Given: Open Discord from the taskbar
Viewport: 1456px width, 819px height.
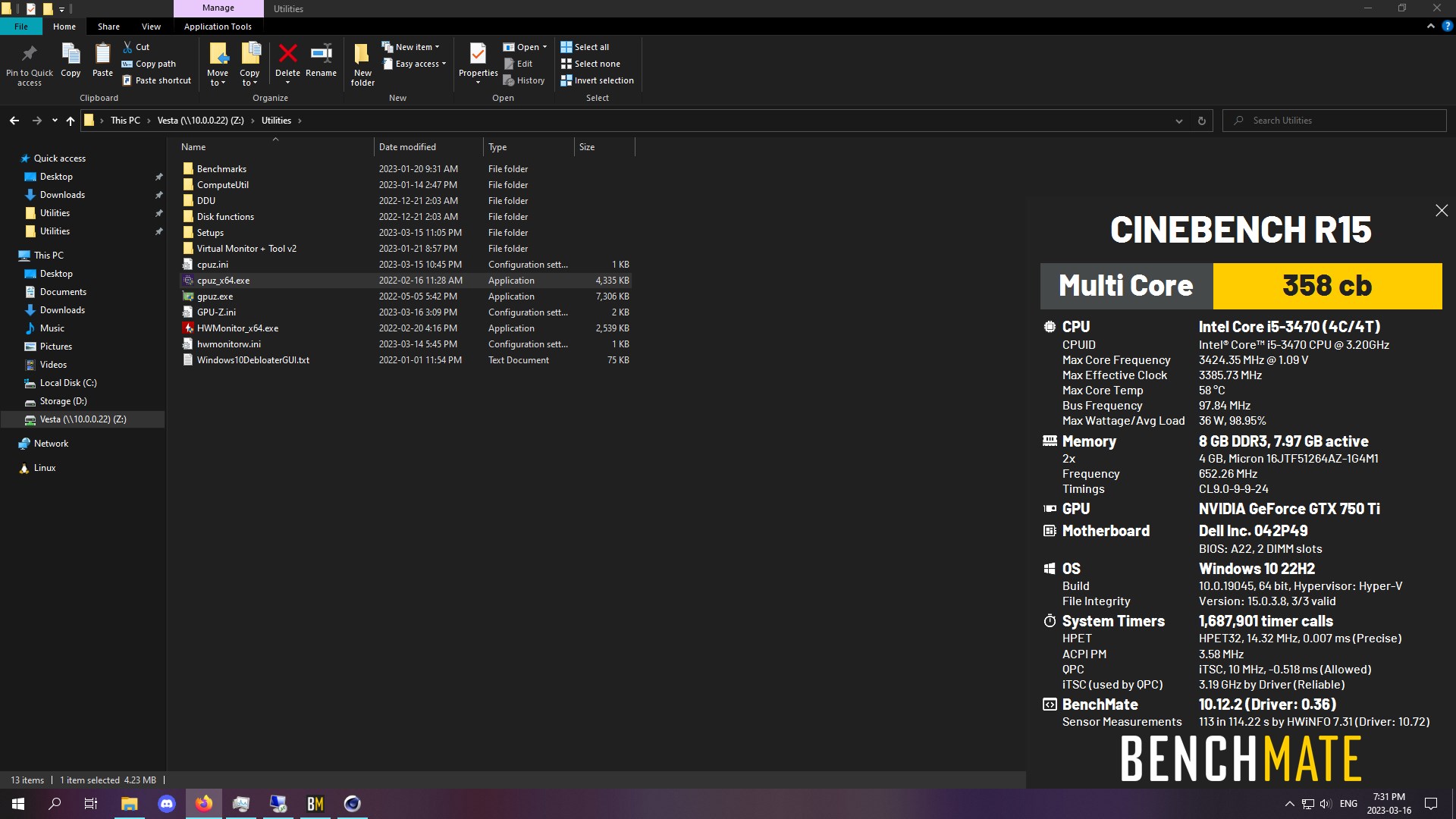Looking at the screenshot, I should pos(167,804).
